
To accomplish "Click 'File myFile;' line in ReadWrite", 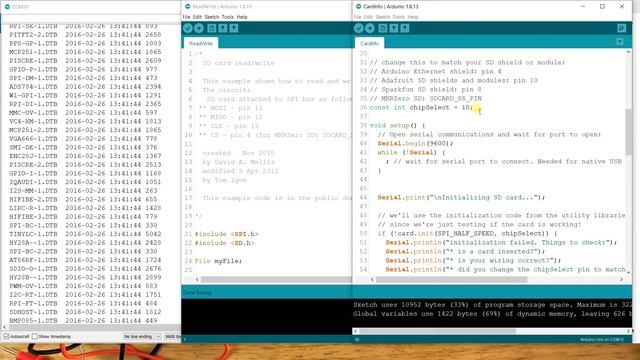I will click(218, 261).
